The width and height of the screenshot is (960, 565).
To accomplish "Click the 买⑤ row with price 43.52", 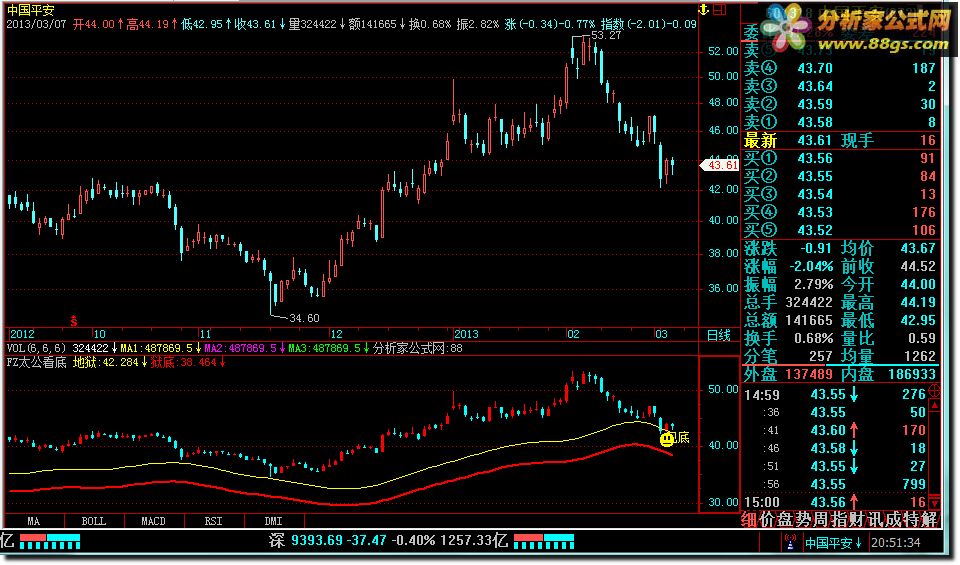I will (840, 230).
